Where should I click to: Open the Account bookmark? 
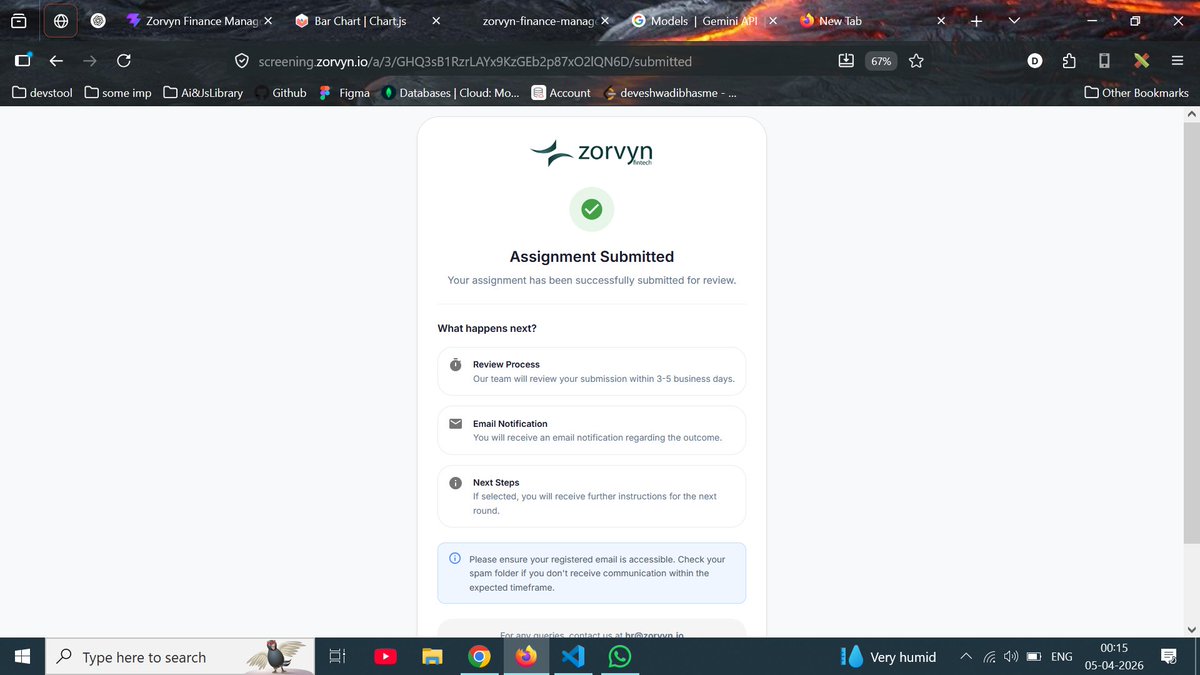pos(561,93)
